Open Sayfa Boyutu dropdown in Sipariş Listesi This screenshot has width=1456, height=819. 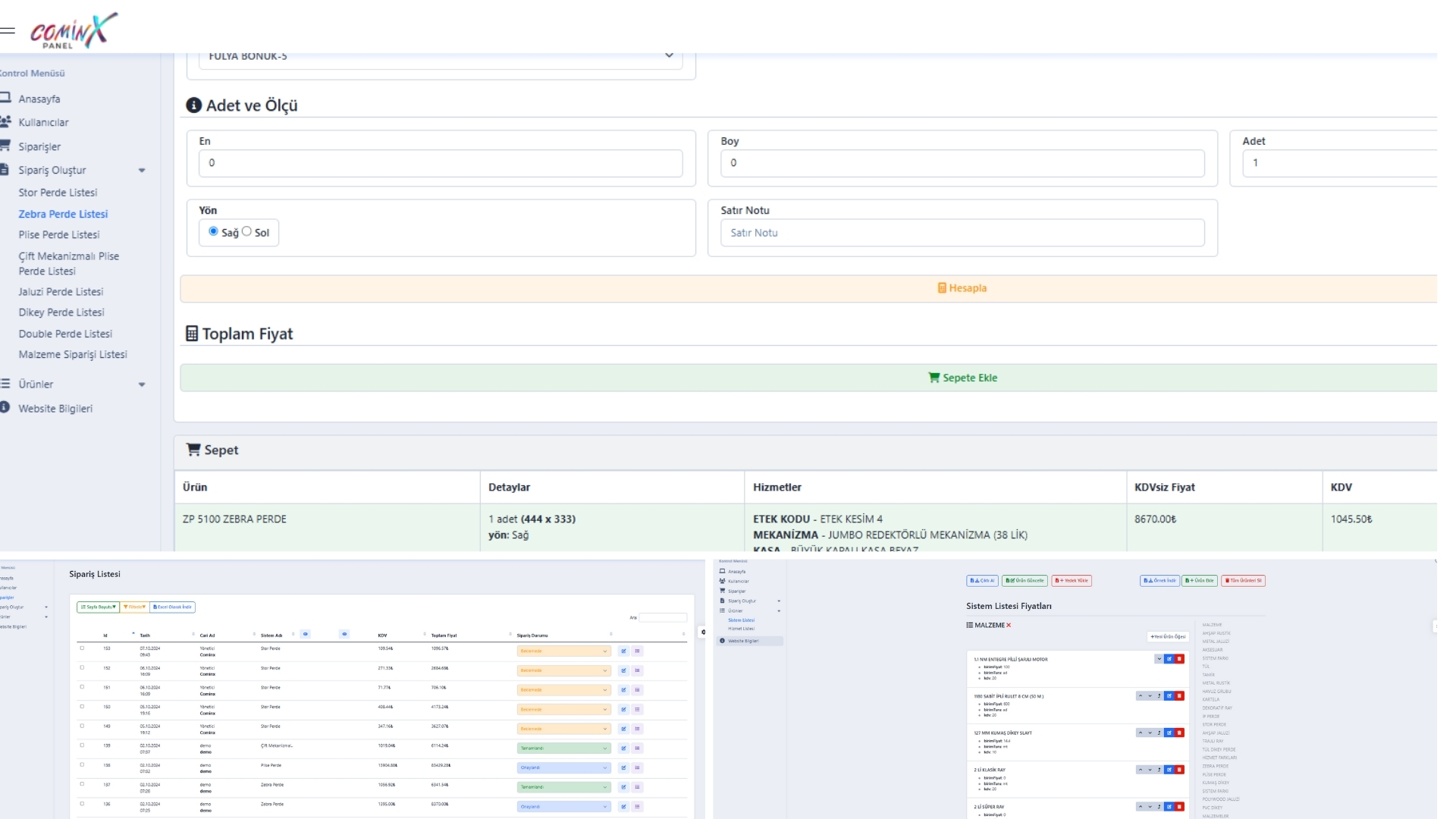point(99,607)
